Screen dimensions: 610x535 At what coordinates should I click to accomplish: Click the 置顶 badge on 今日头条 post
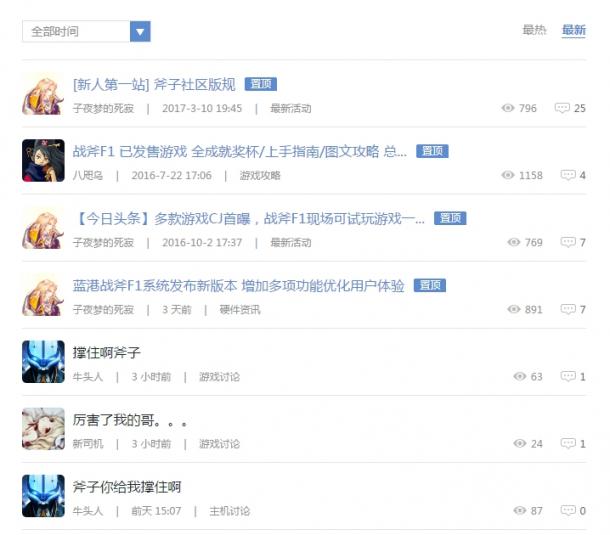[450, 218]
